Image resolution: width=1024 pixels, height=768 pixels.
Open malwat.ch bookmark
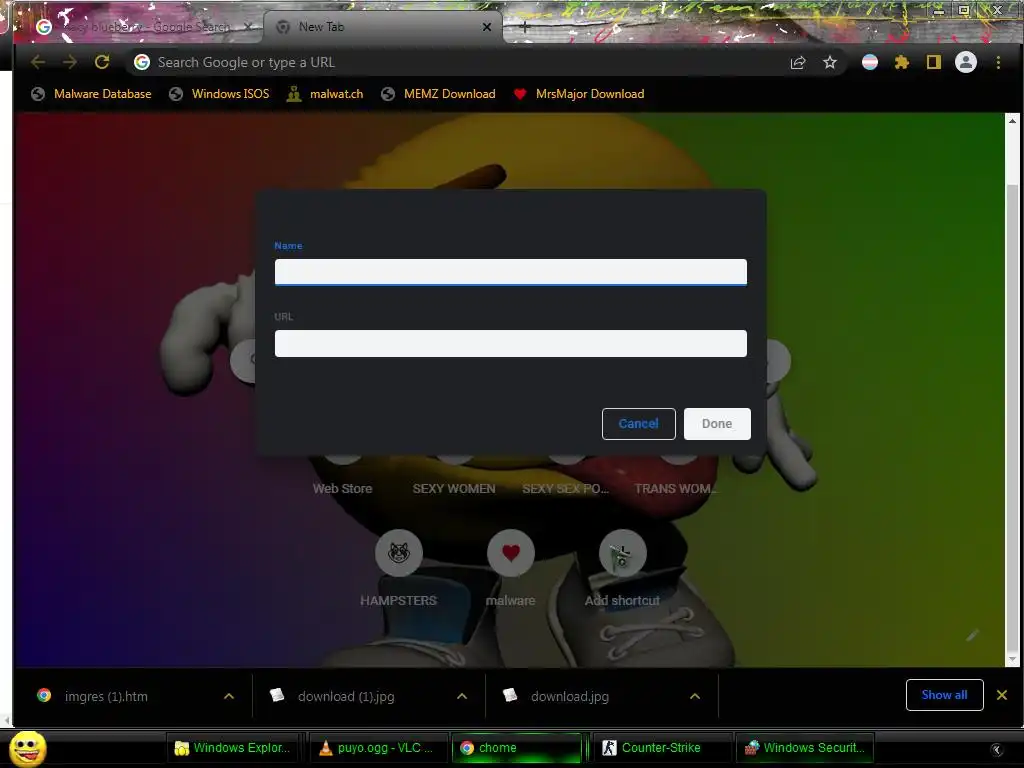click(x=325, y=94)
